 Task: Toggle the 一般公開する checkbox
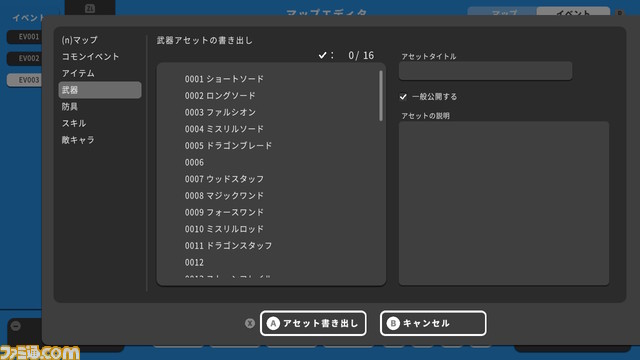pyautogui.click(x=403, y=97)
